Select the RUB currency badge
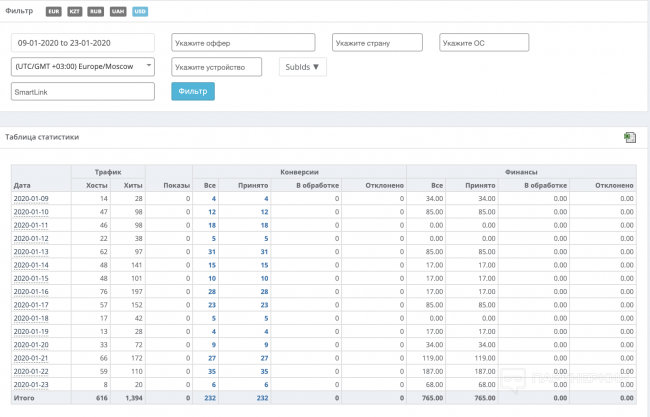Screen dimensions: 650x417 coord(93,11)
